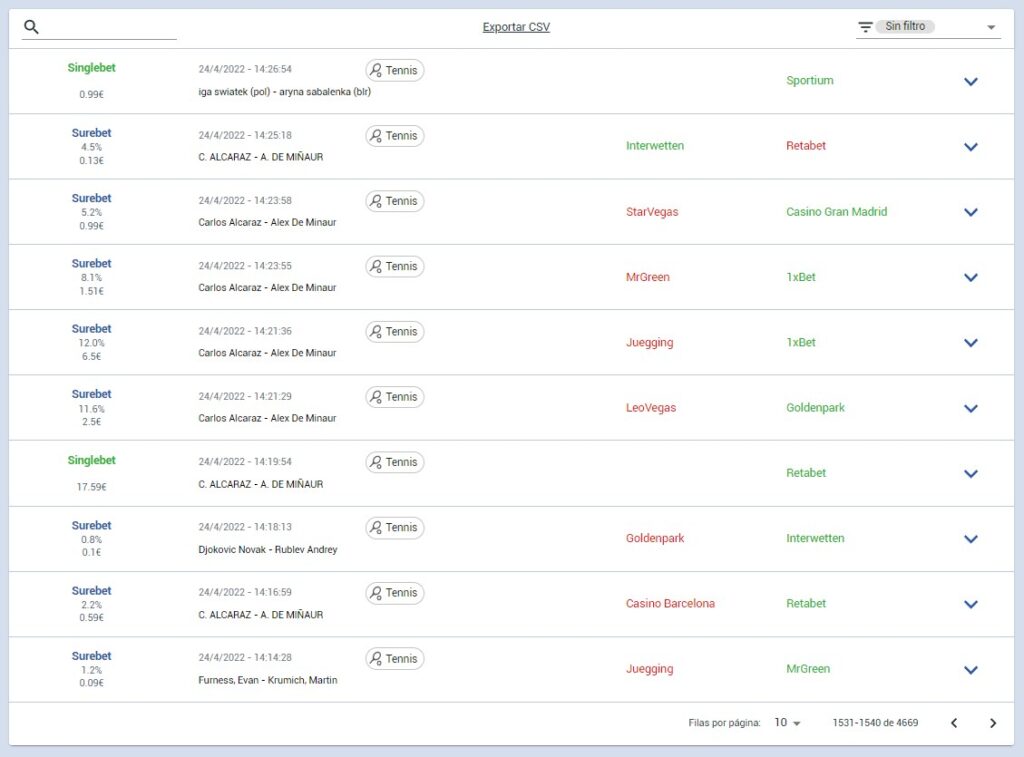Click the Surebet label with 8.1%
Screen dimensions: 1024x757
tap(91, 263)
